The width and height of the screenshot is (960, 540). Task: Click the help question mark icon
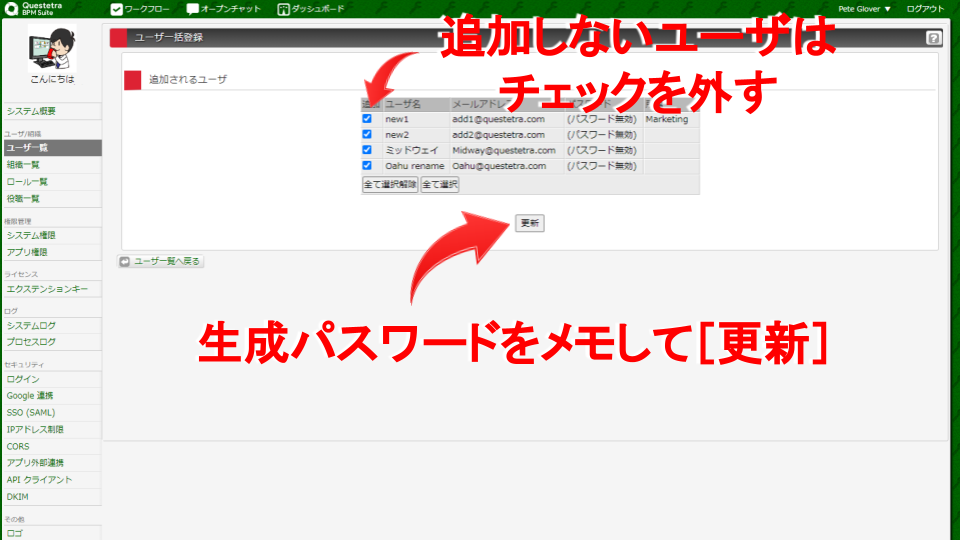[x=933, y=38]
